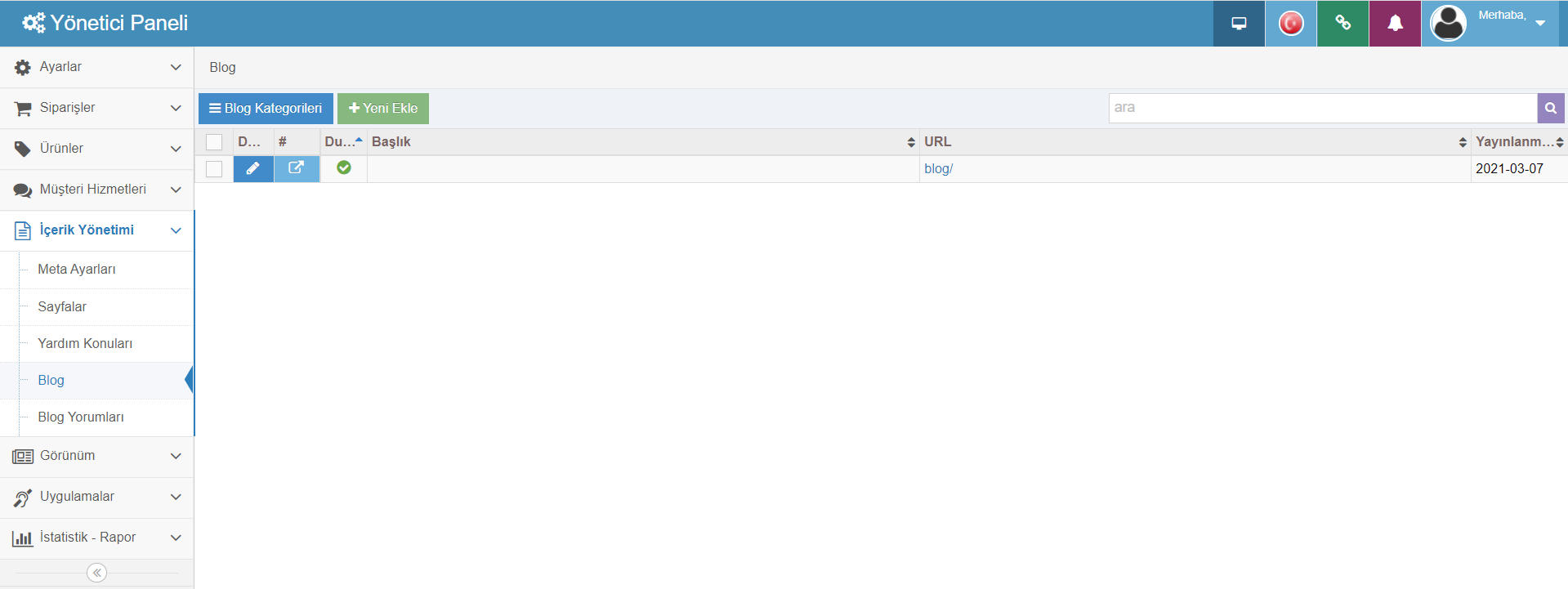Open Siparişler menu label
The image size is (1568, 589).
[x=67, y=108]
